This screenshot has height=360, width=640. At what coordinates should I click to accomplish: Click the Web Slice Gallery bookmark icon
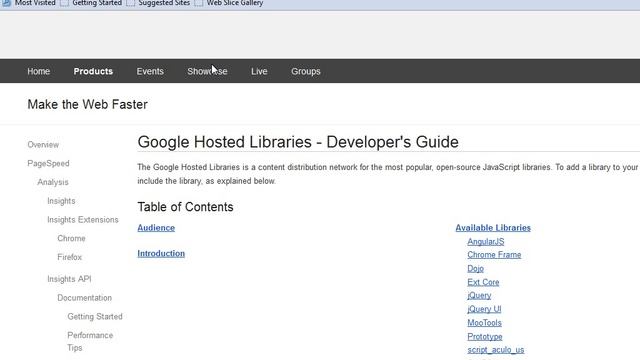pyautogui.click(x=198, y=3)
